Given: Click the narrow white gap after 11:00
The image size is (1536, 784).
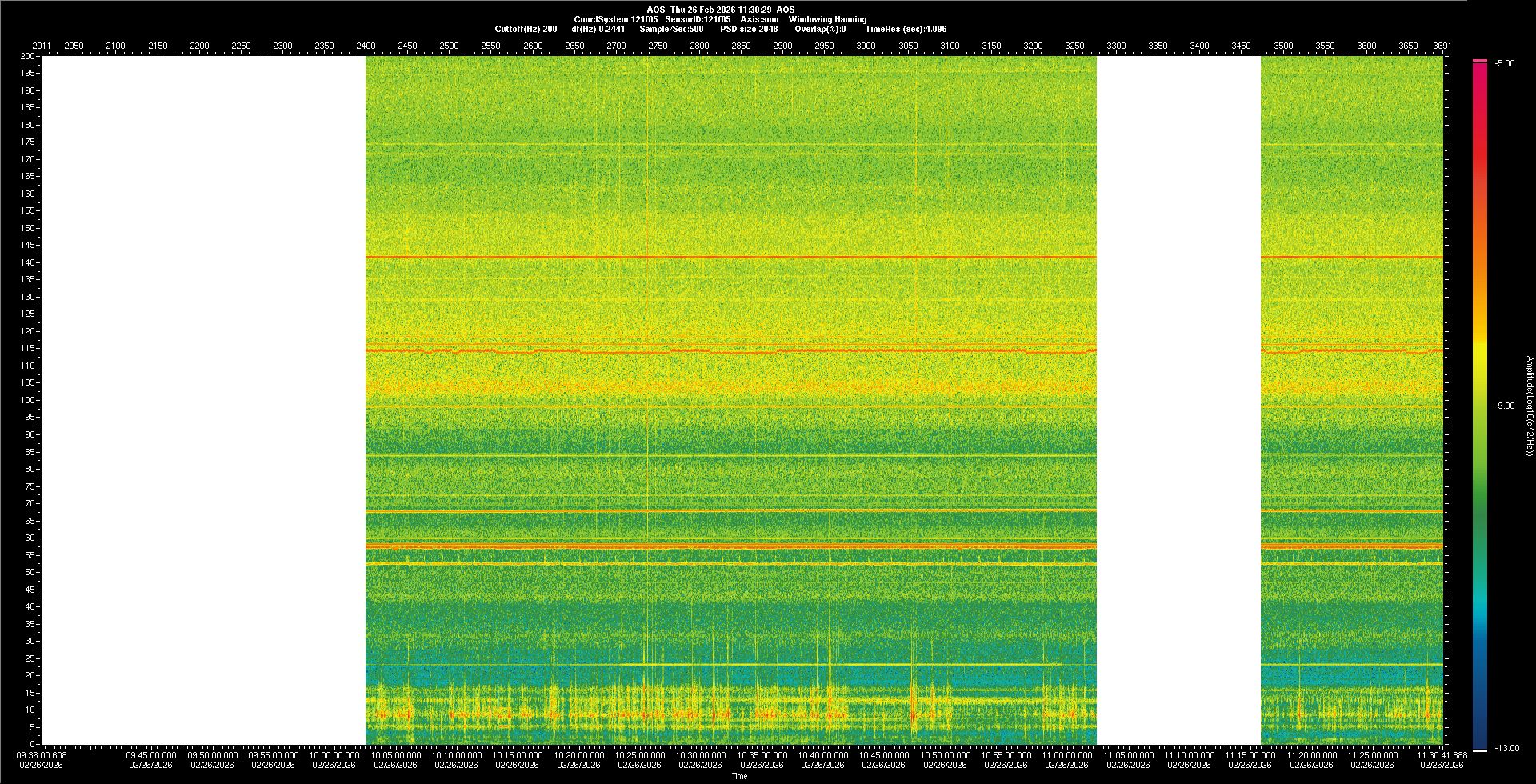Looking at the screenshot, I should [1178, 400].
